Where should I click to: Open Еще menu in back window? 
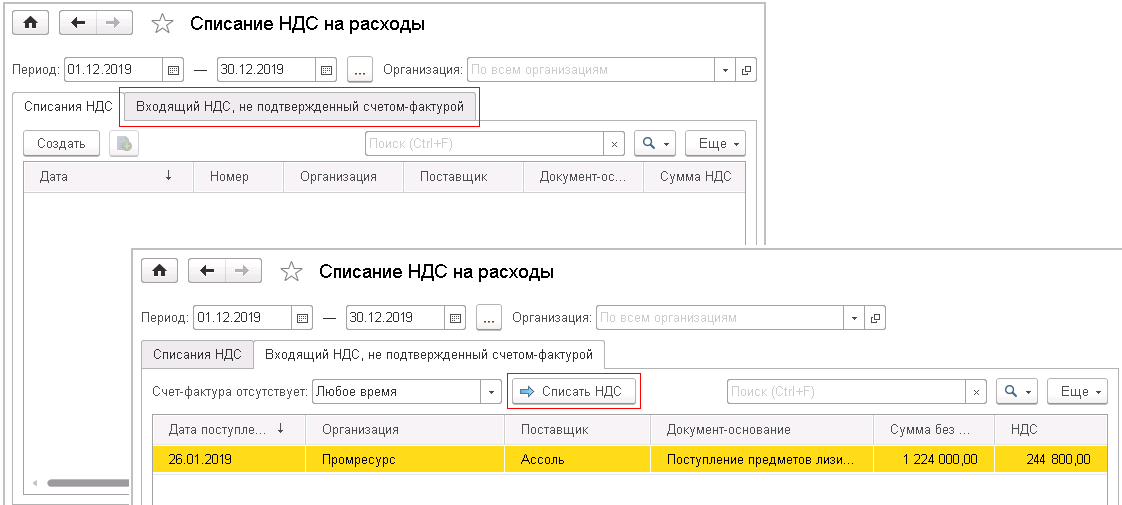pyautogui.click(x=716, y=143)
